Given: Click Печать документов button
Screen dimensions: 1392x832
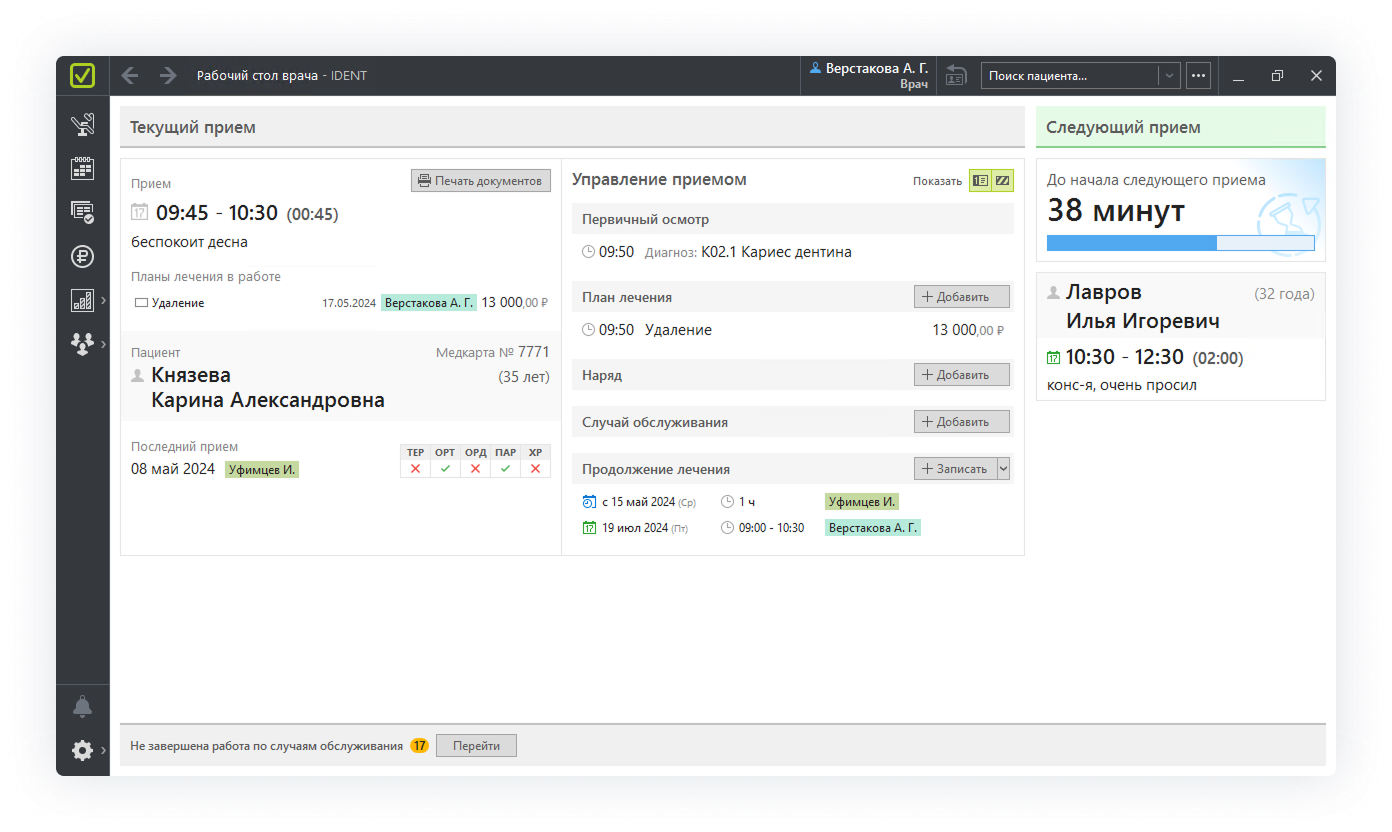Looking at the screenshot, I should click(481, 181).
